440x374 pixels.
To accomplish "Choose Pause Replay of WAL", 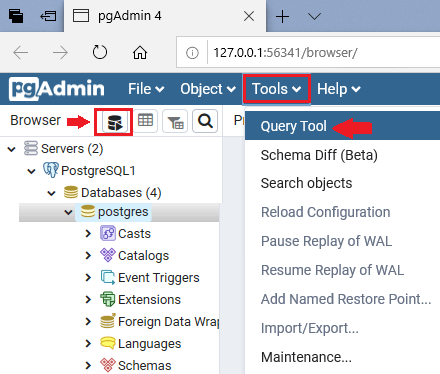I will click(342, 241).
